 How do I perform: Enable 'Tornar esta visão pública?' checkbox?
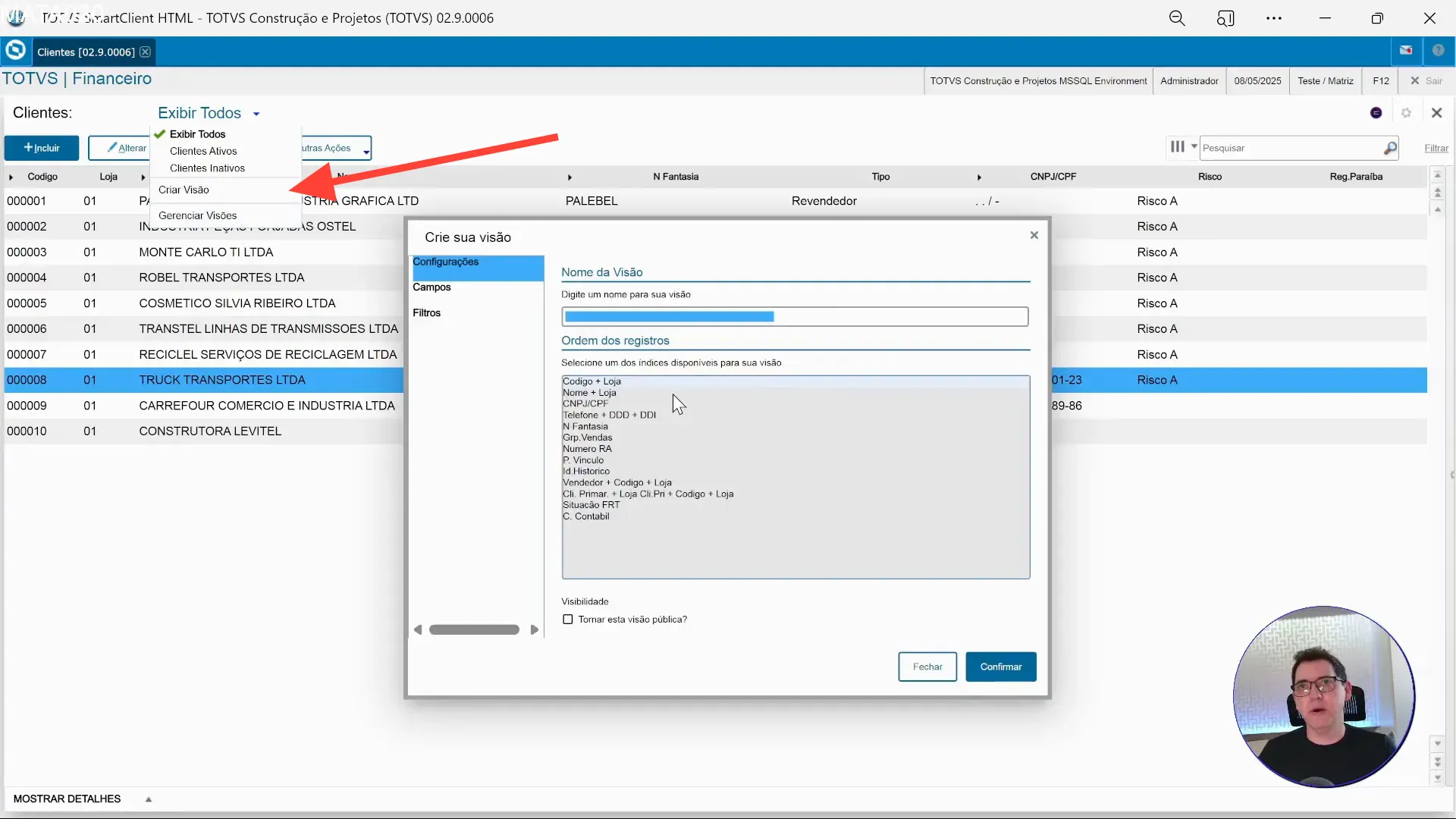click(568, 620)
